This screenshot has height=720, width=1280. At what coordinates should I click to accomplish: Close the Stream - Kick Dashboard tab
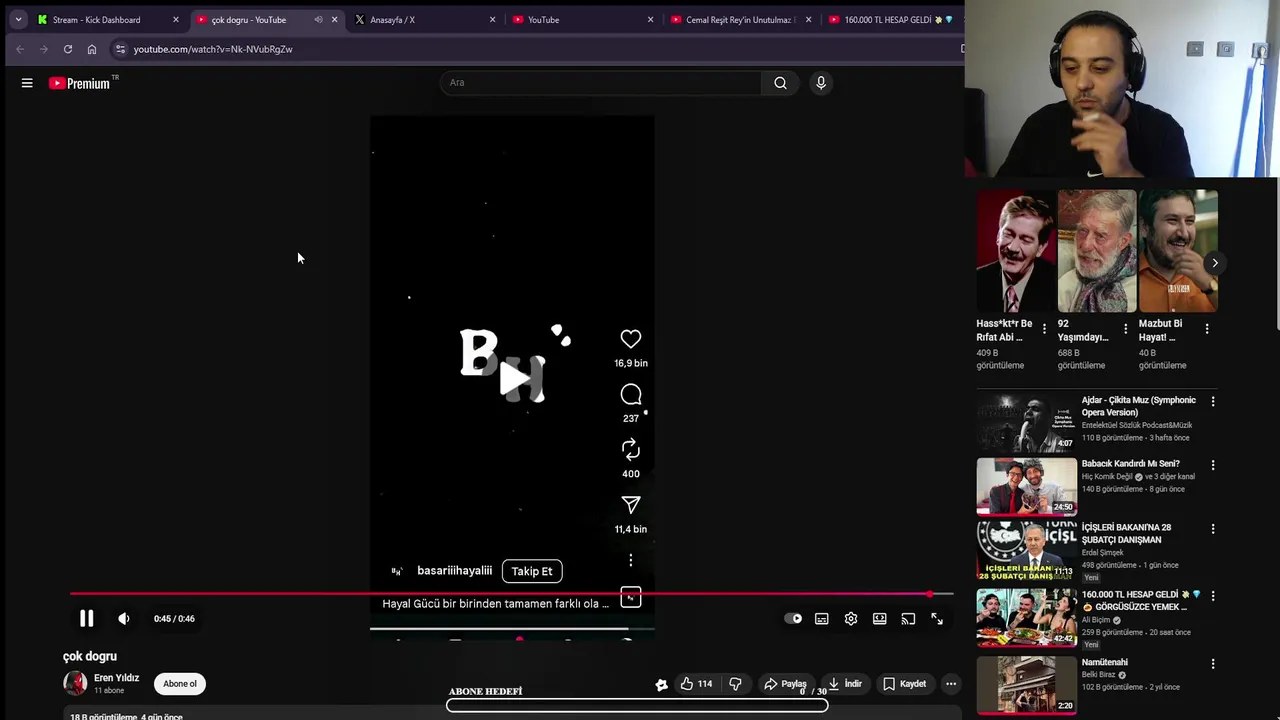176,20
